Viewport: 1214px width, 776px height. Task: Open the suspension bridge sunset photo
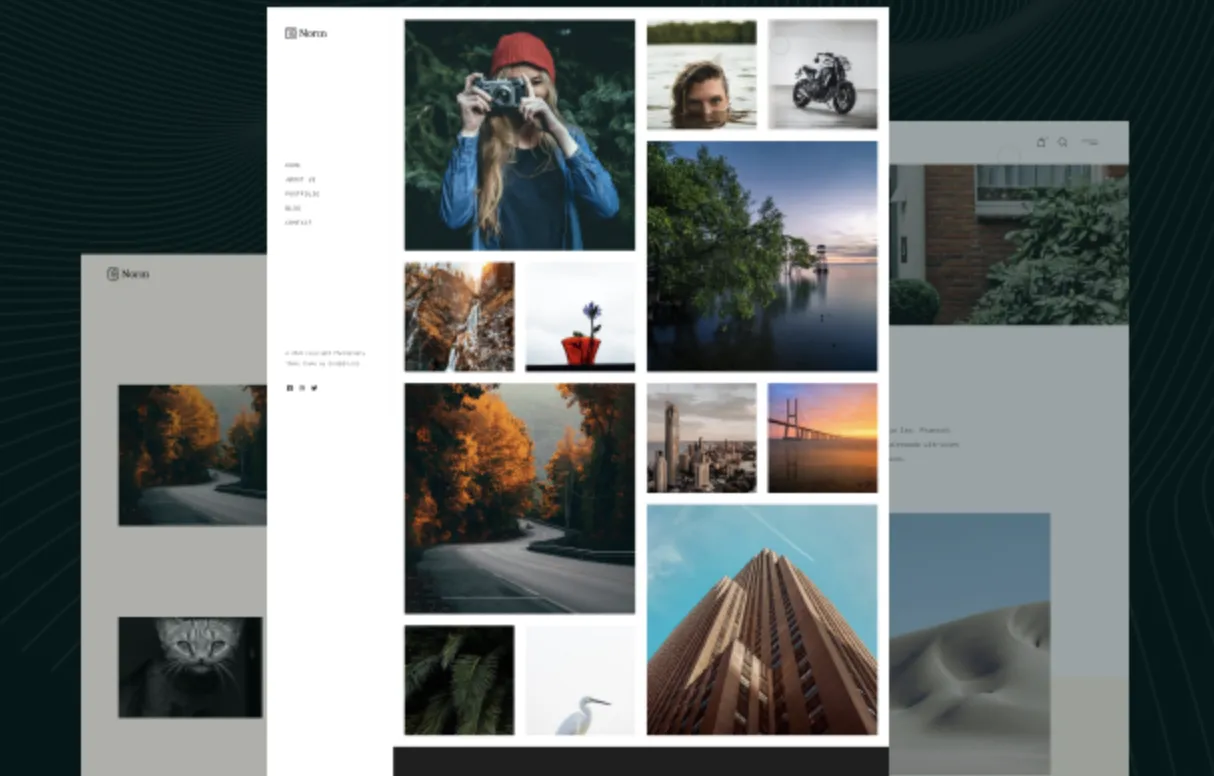point(823,438)
